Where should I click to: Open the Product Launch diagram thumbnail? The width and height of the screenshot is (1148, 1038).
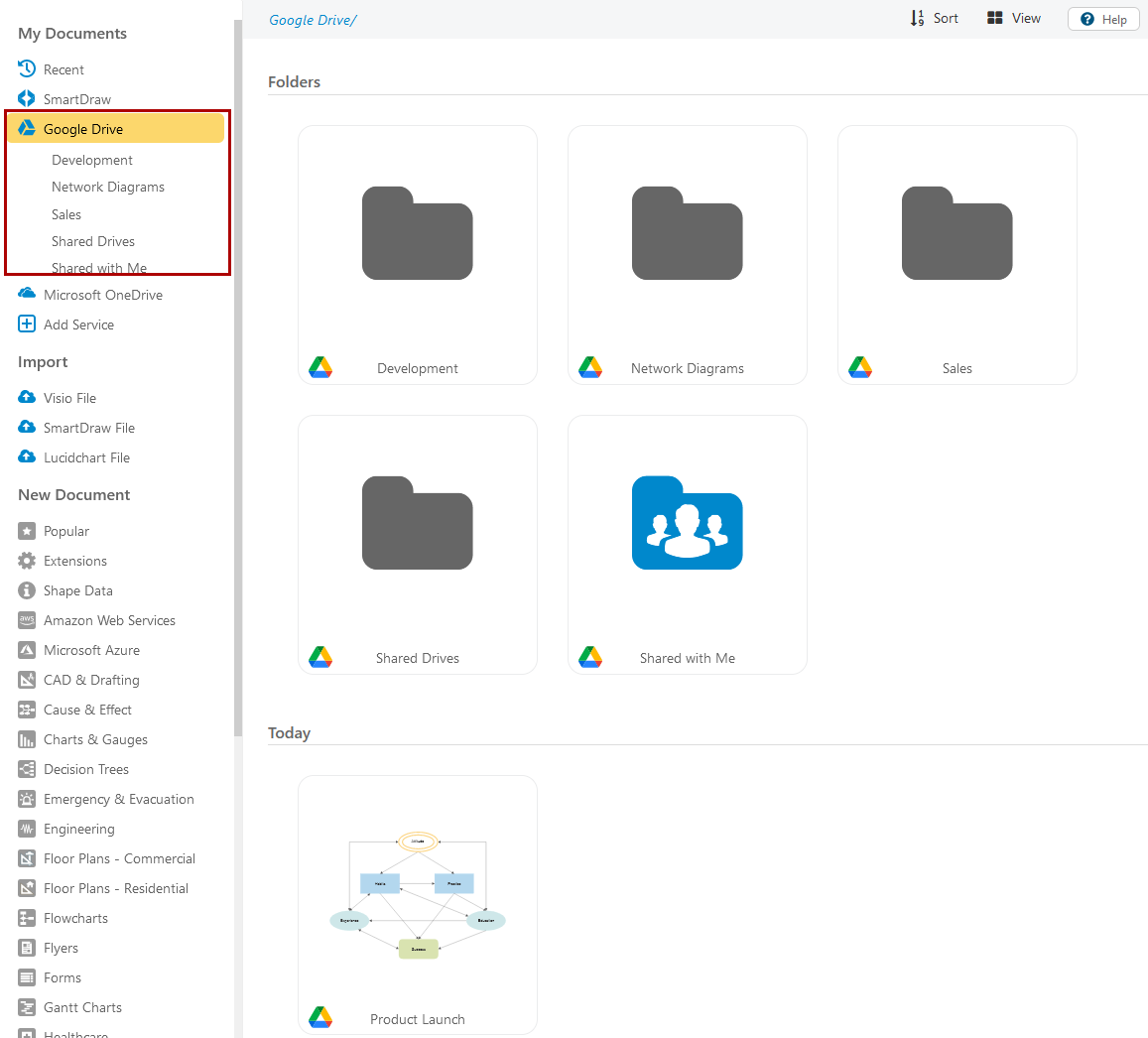coord(418,898)
